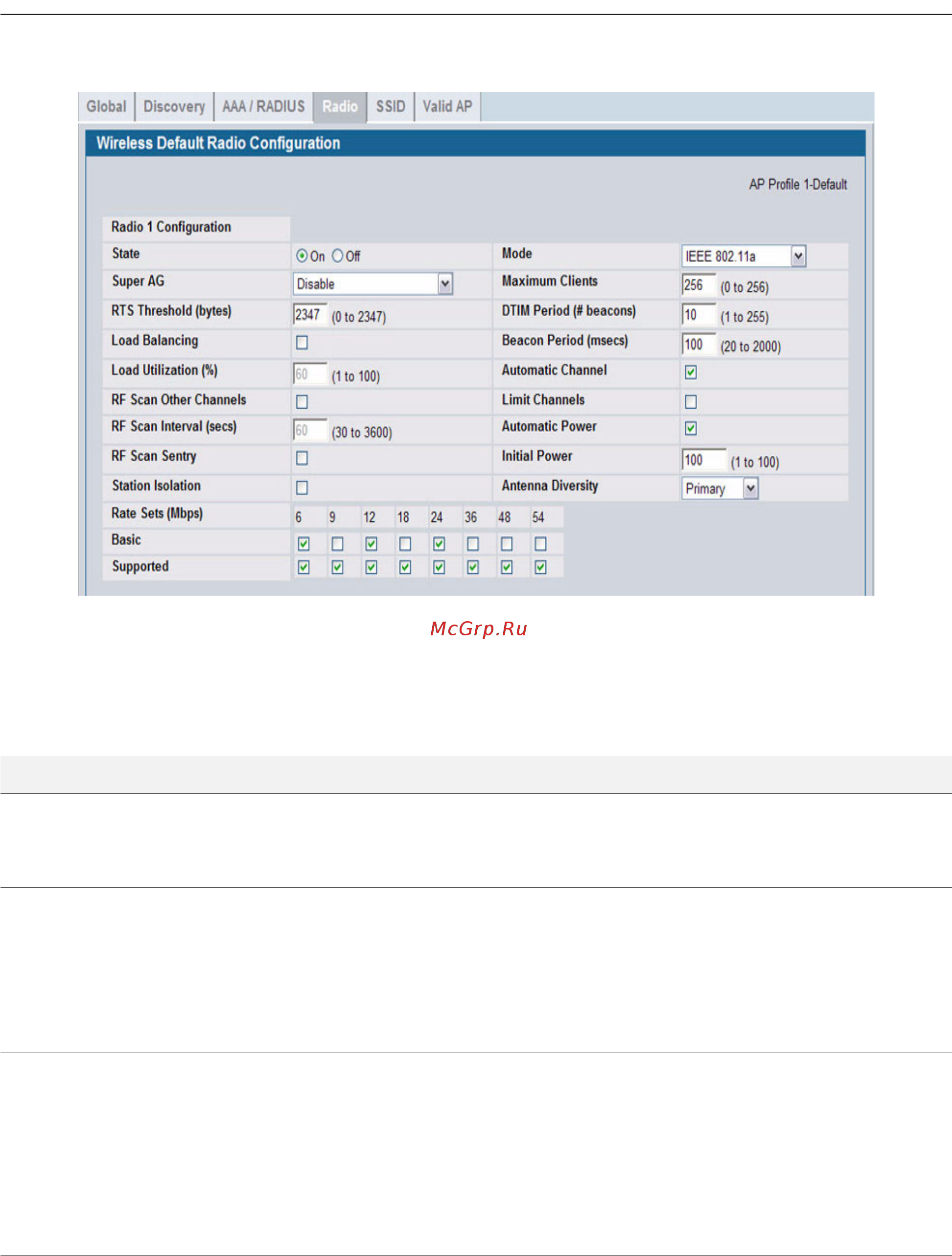Screen dimensions: 952x1256
Task: Uncheck the Automatic Channel checkbox
Action: pyautogui.click(x=691, y=372)
